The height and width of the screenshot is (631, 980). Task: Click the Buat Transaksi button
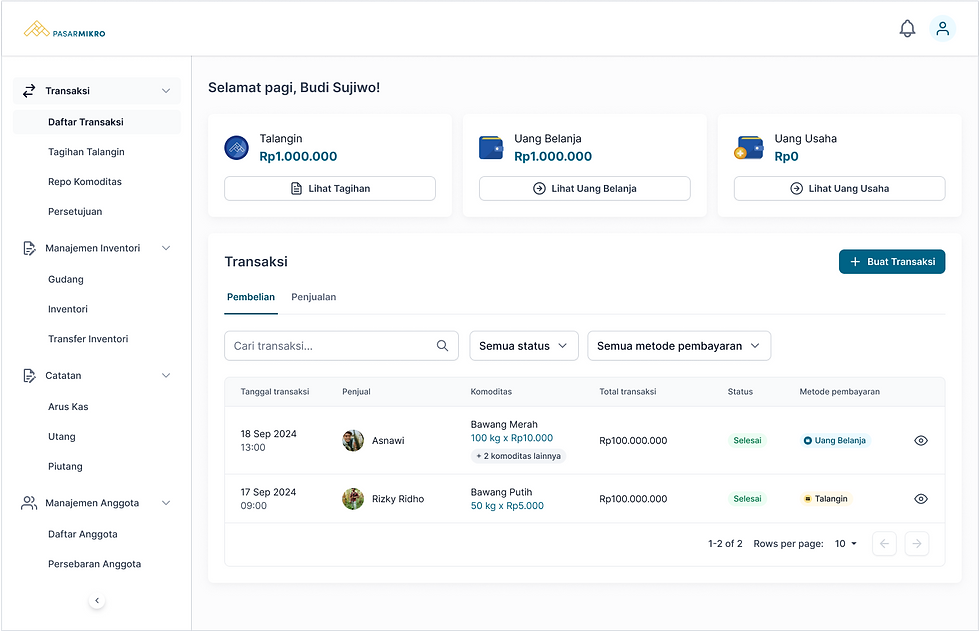pyautogui.click(x=892, y=262)
